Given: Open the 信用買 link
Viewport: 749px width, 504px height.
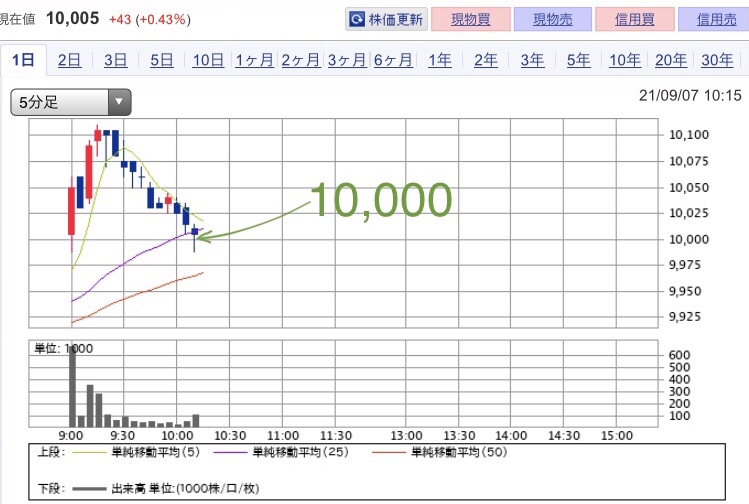Looking at the screenshot, I should click(634, 19).
